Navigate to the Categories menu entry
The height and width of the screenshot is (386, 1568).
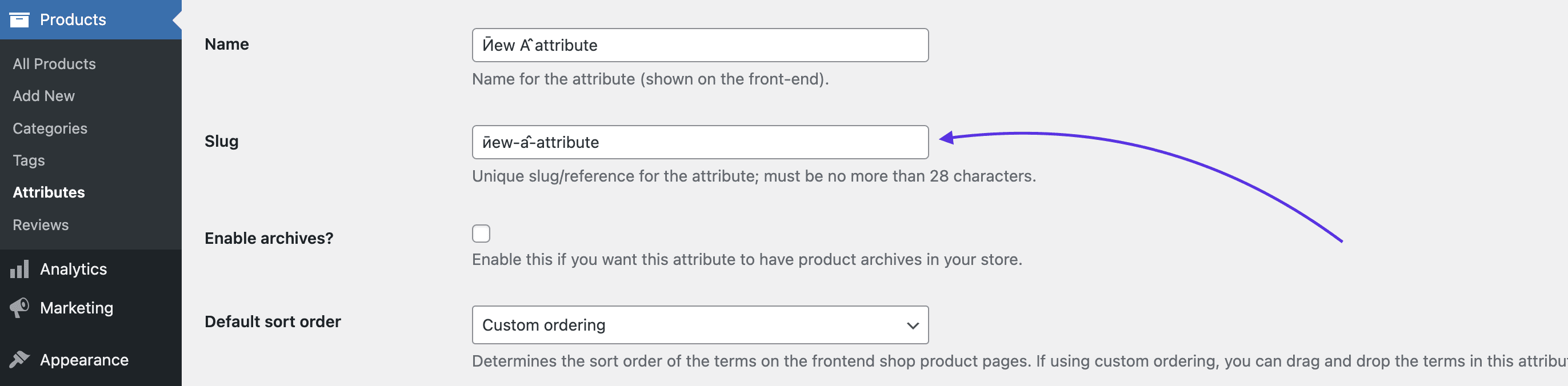tap(49, 128)
